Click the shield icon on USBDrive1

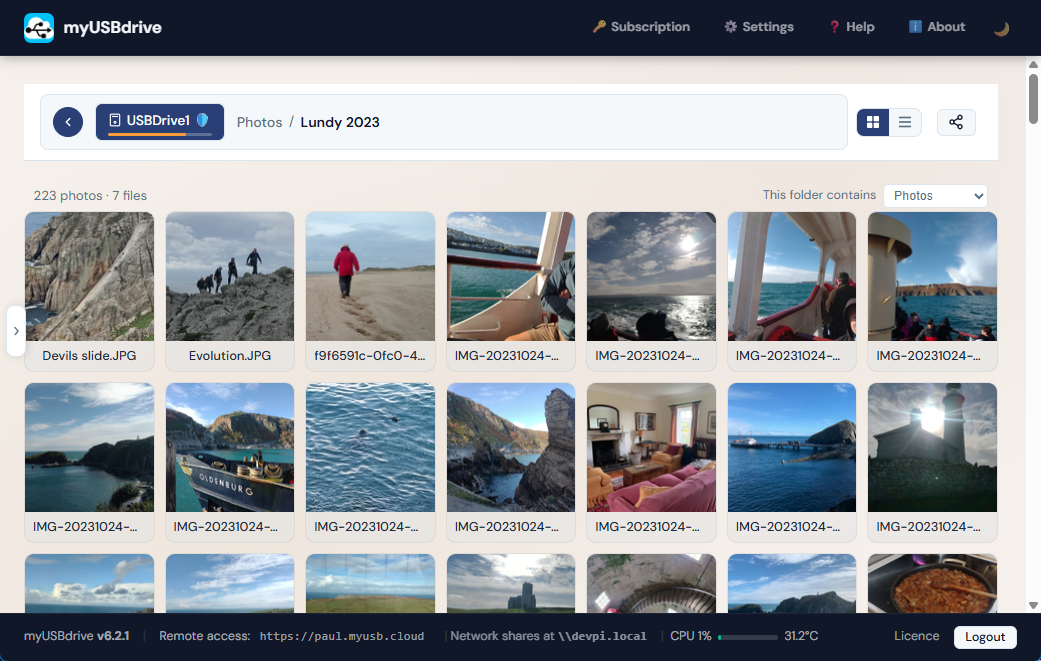point(202,120)
